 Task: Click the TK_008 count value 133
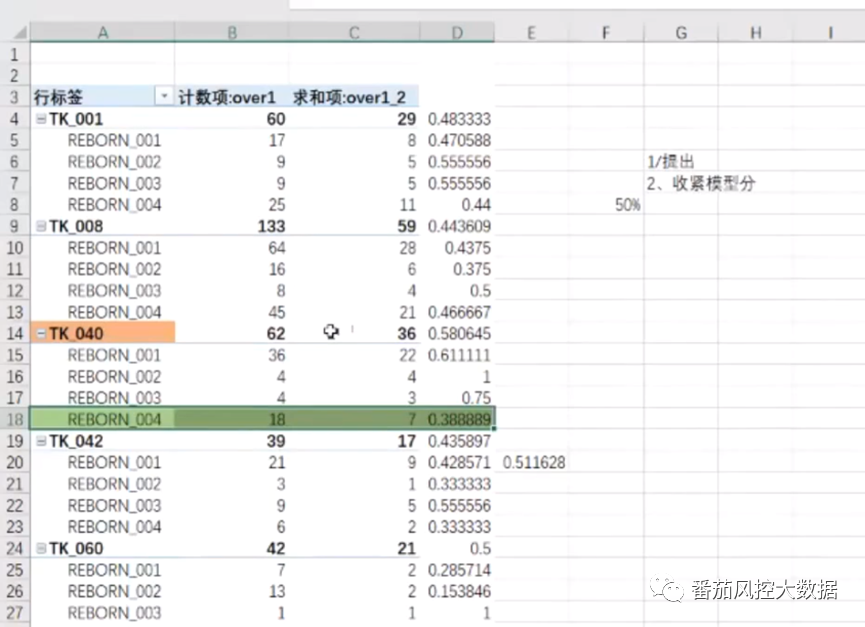pos(270,227)
